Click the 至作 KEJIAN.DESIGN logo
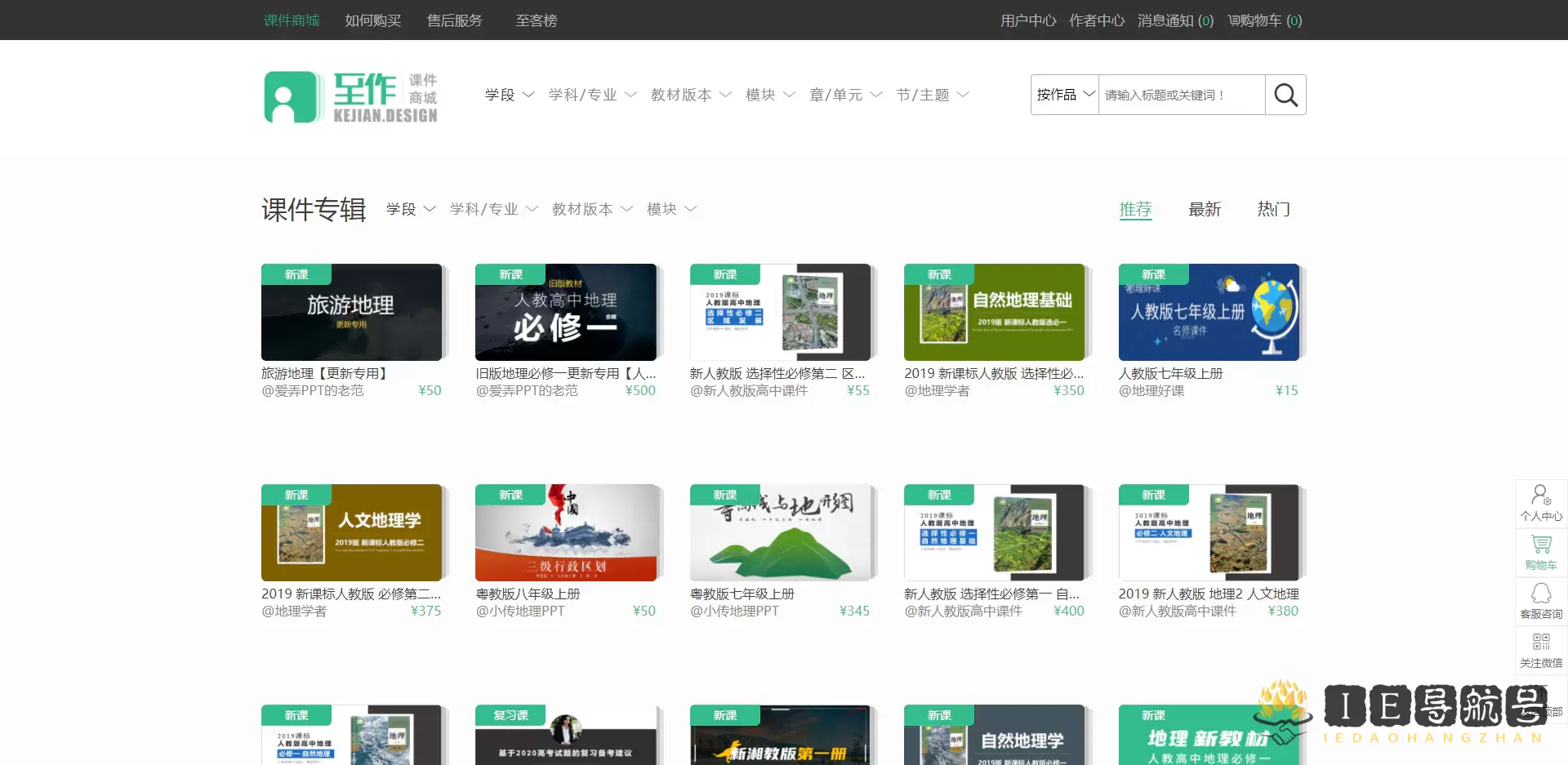 click(350, 97)
